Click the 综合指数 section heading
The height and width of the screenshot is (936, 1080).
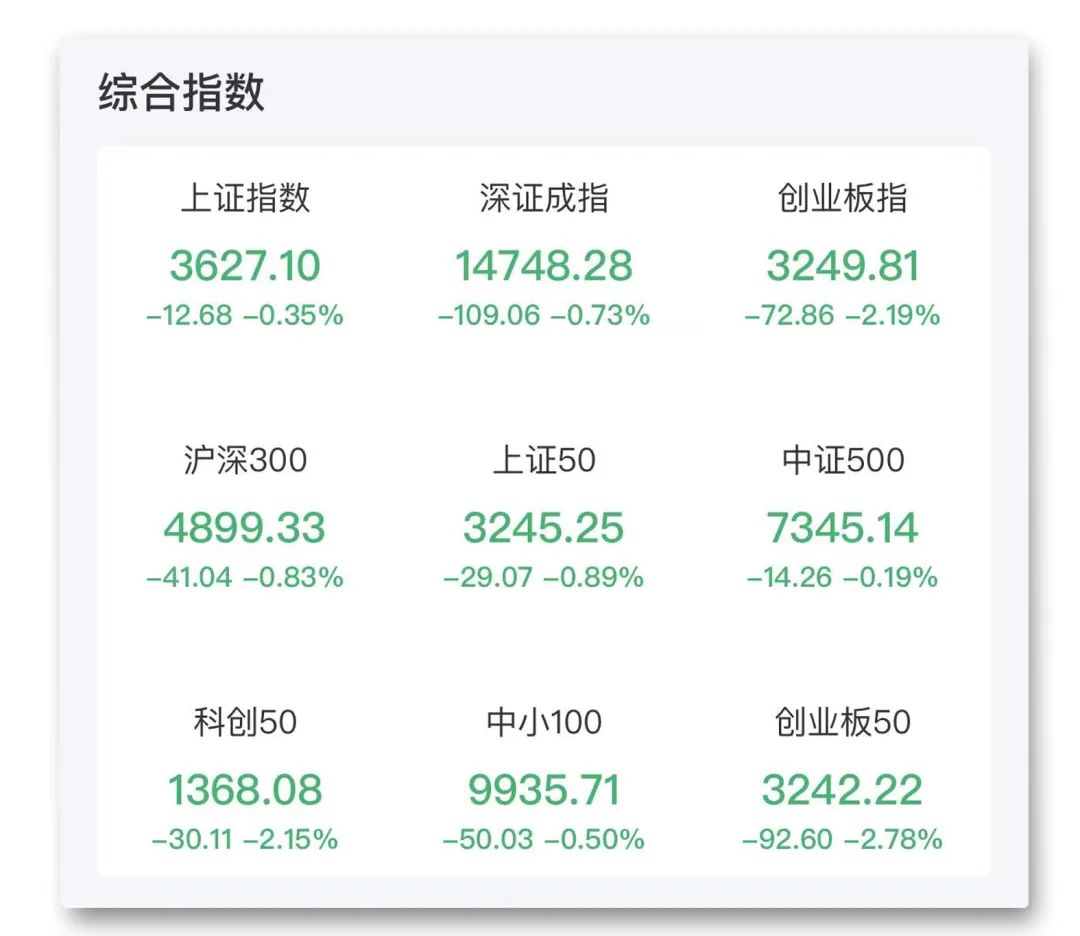[x=181, y=93]
